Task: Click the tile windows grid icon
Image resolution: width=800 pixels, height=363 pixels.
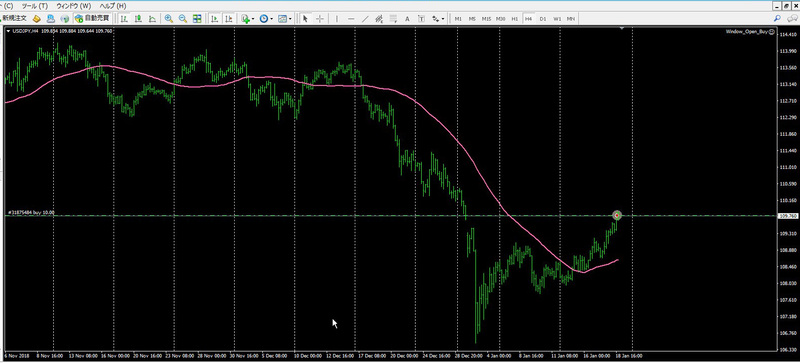Action: click(x=197, y=19)
